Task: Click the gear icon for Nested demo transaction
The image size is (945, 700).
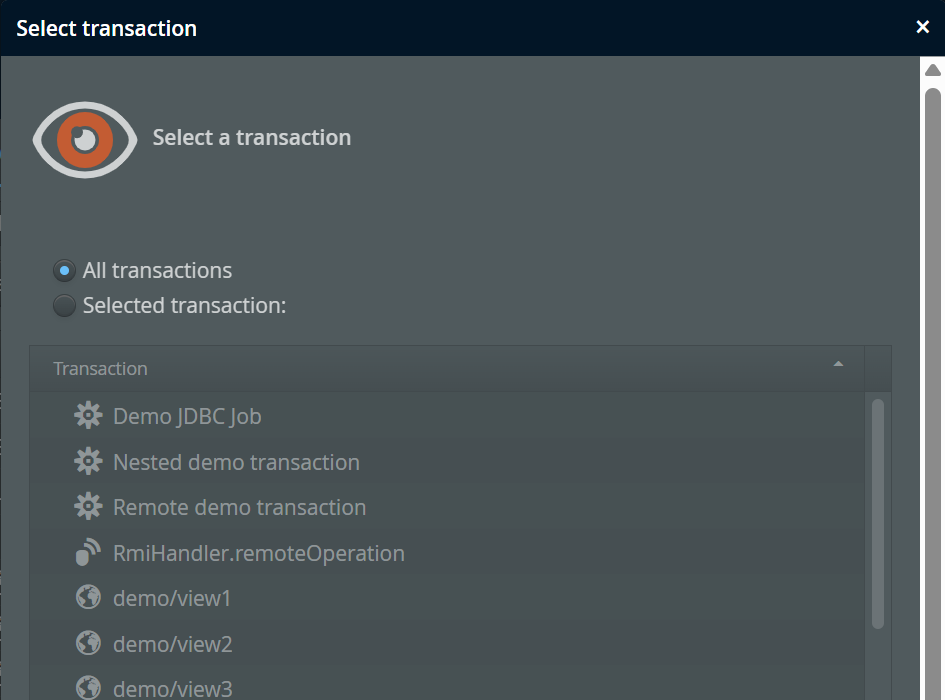Action: click(x=88, y=462)
